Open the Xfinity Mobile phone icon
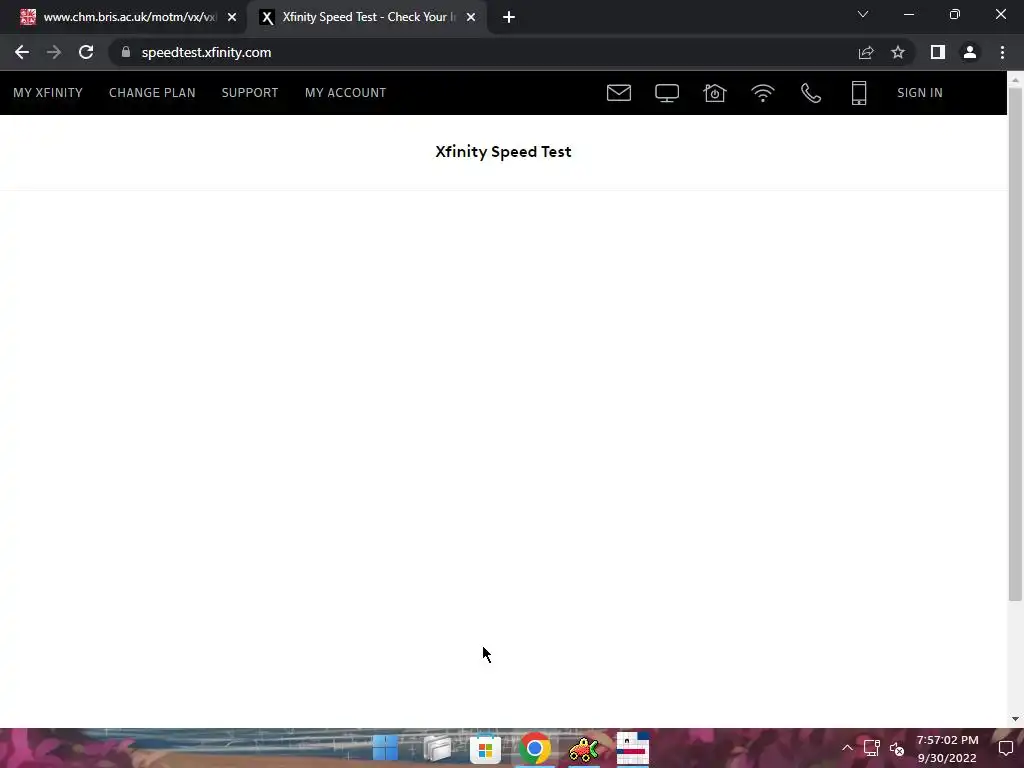Image resolution: width=1024 pixels, height=768 pixels. 859,93
